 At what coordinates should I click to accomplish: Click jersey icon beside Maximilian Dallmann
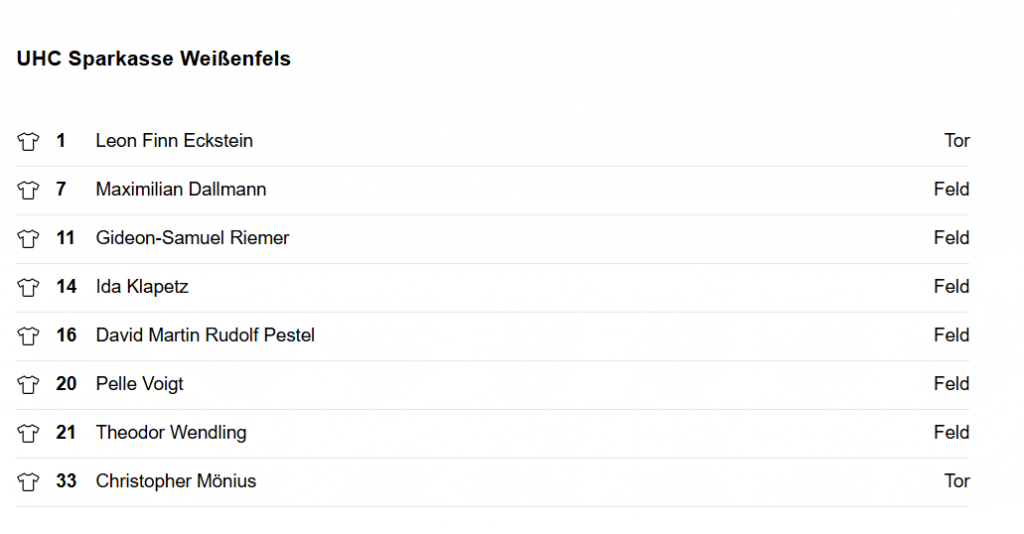[x=28, y=190]
